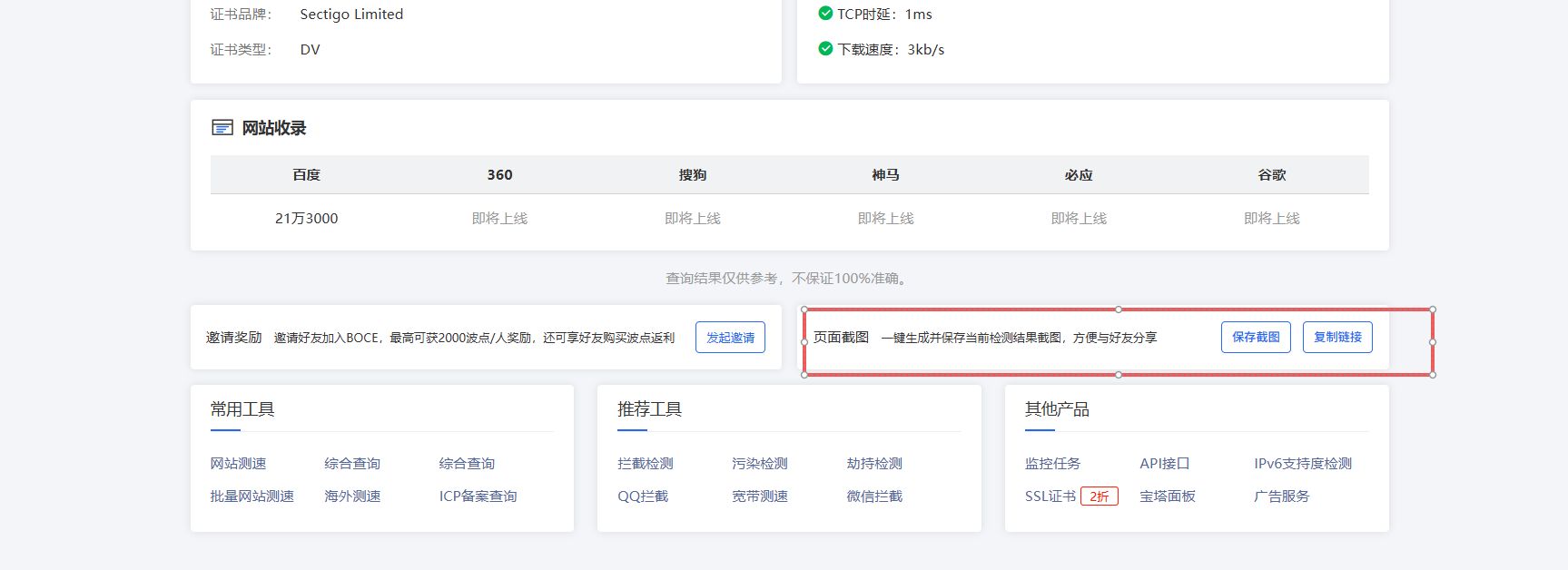Click the 网站收录 section header icon
Screen dimensions: 1568x570
point(222,128)
